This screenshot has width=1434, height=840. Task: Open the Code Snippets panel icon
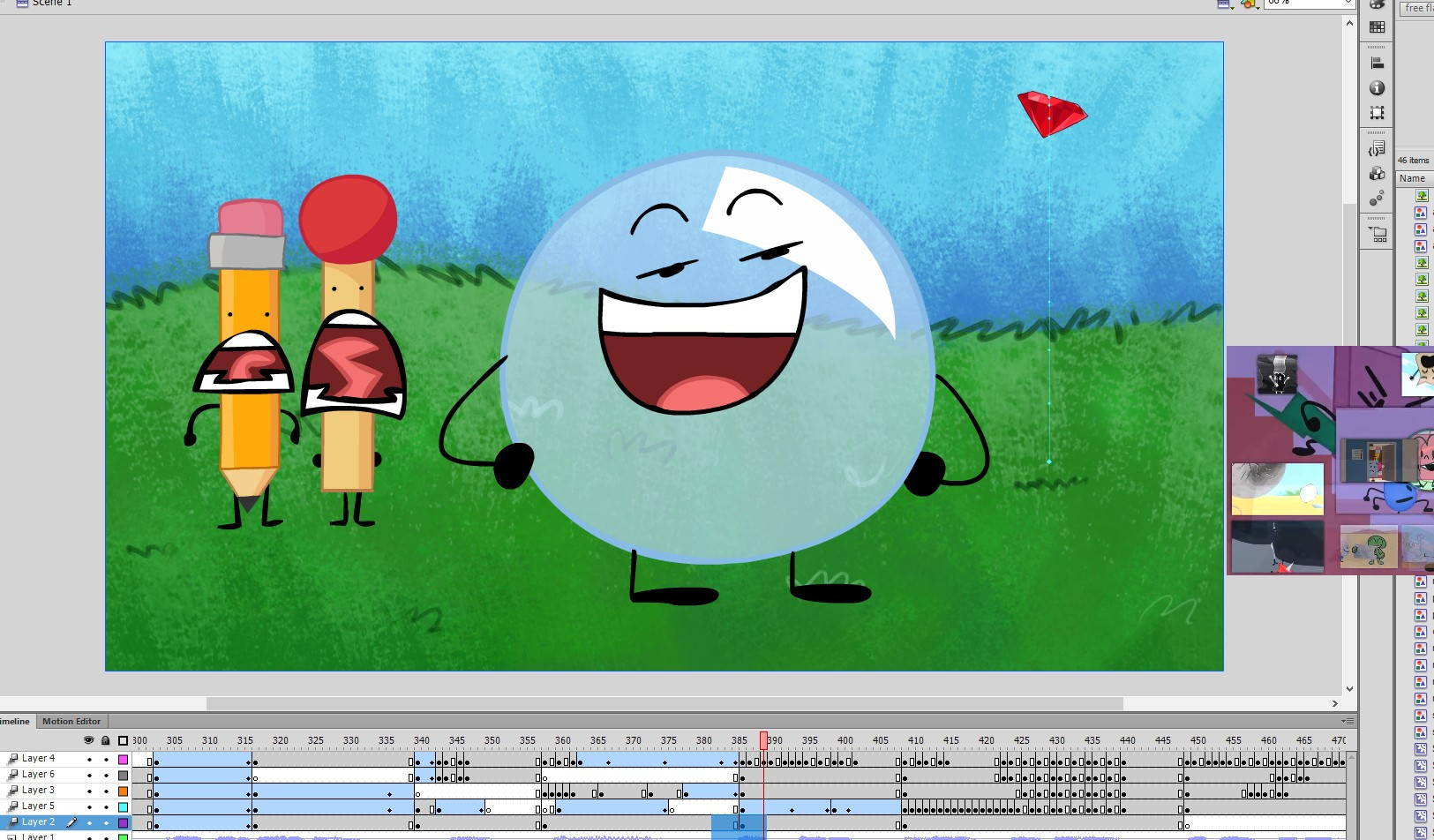tap(1377, 149)
